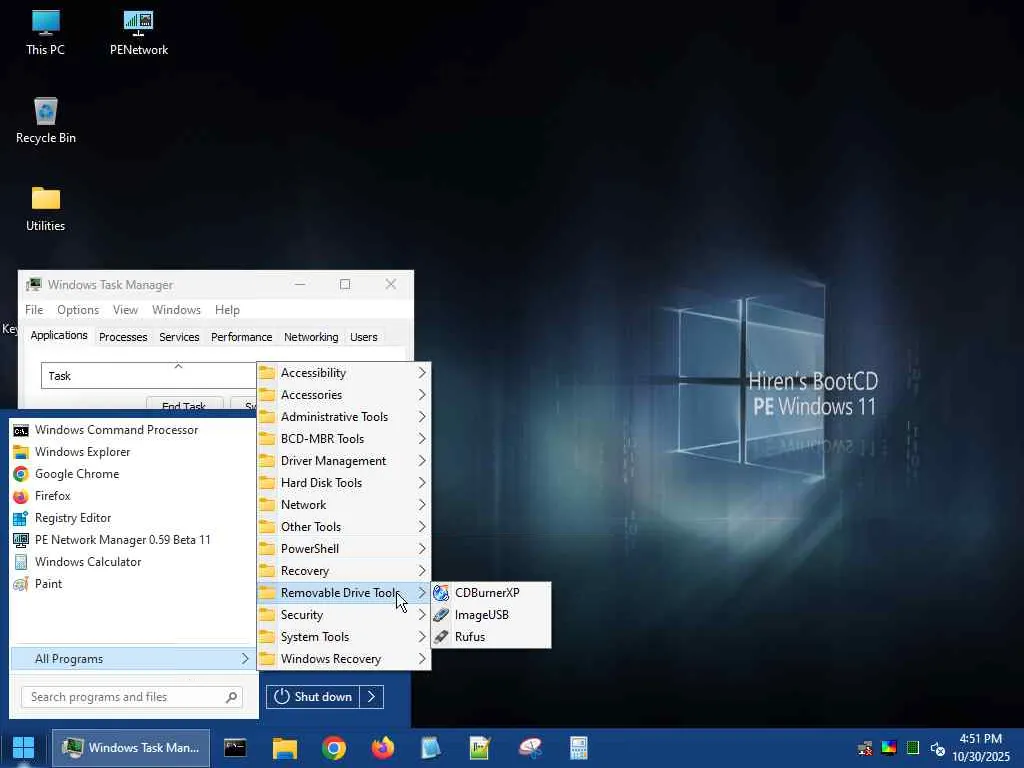
Task: Expand the Hard Disk Tools folder
Action: (344, 483)
